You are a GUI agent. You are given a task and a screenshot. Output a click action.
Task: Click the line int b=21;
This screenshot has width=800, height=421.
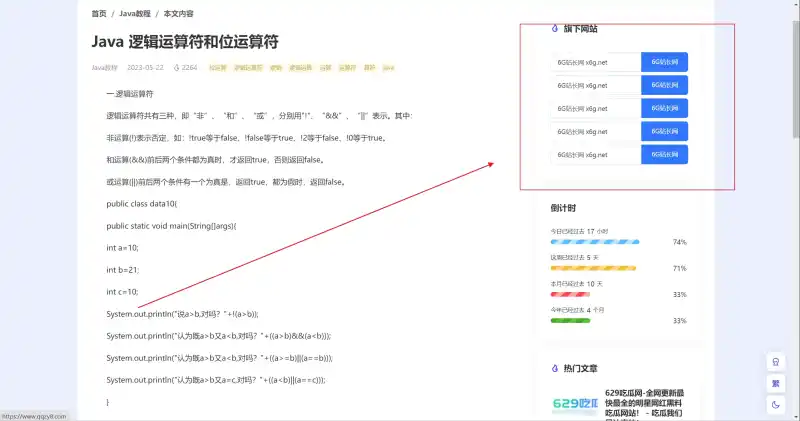(122, 269)
